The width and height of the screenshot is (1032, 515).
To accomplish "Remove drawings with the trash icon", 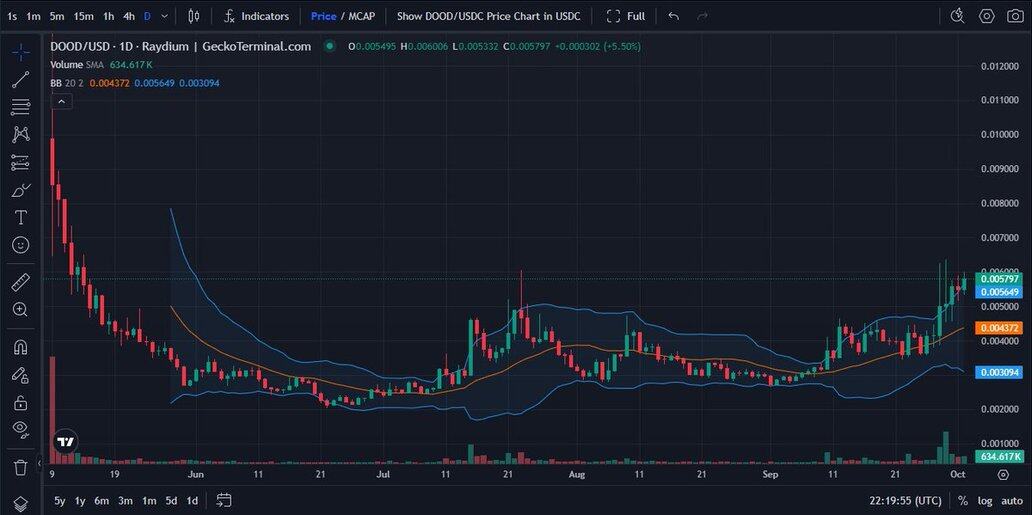I will (20, 467).
